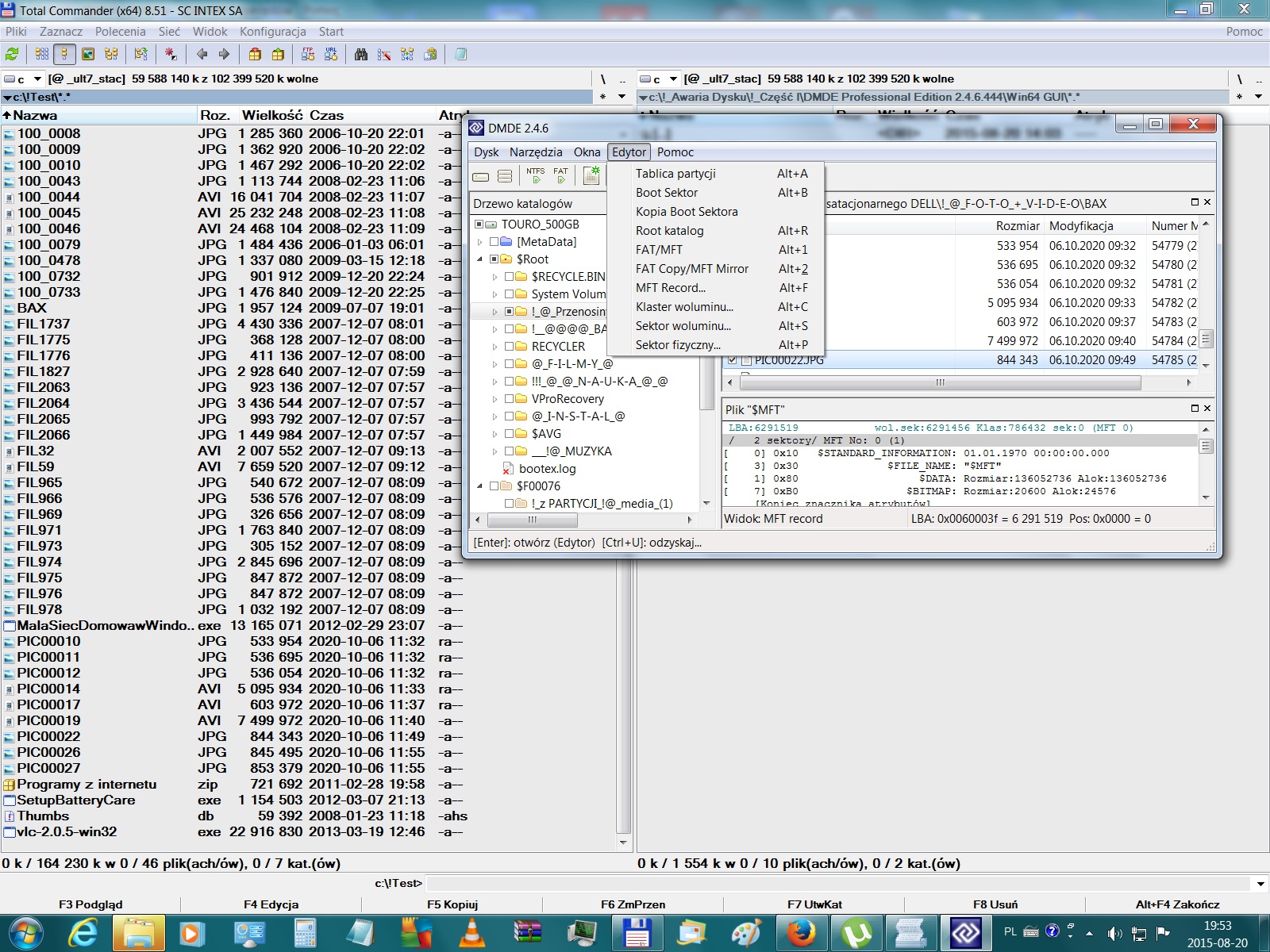
Task: Click the Total Commander command line input
Action: tap(839, 884)
